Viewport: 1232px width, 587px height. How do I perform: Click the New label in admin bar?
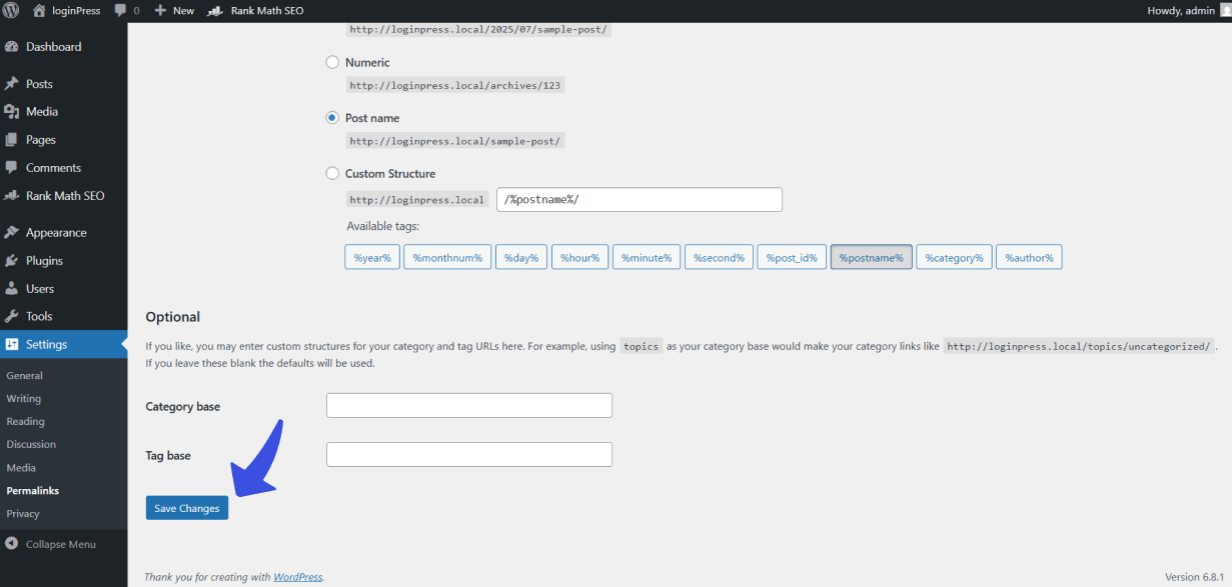(x=183, y=11)
